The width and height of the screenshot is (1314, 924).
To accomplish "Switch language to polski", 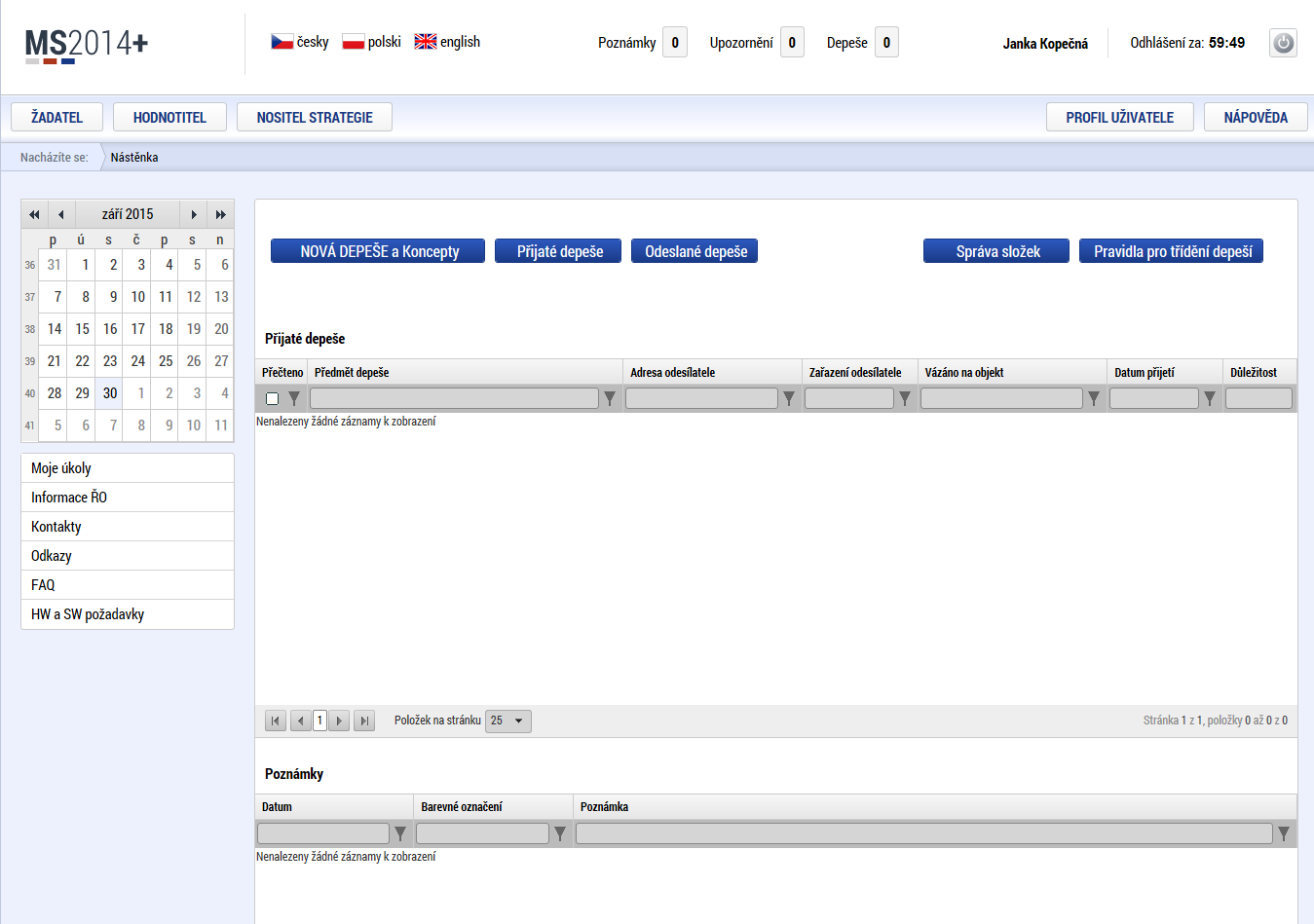I will pyautogui.click(x=385, y=42).
